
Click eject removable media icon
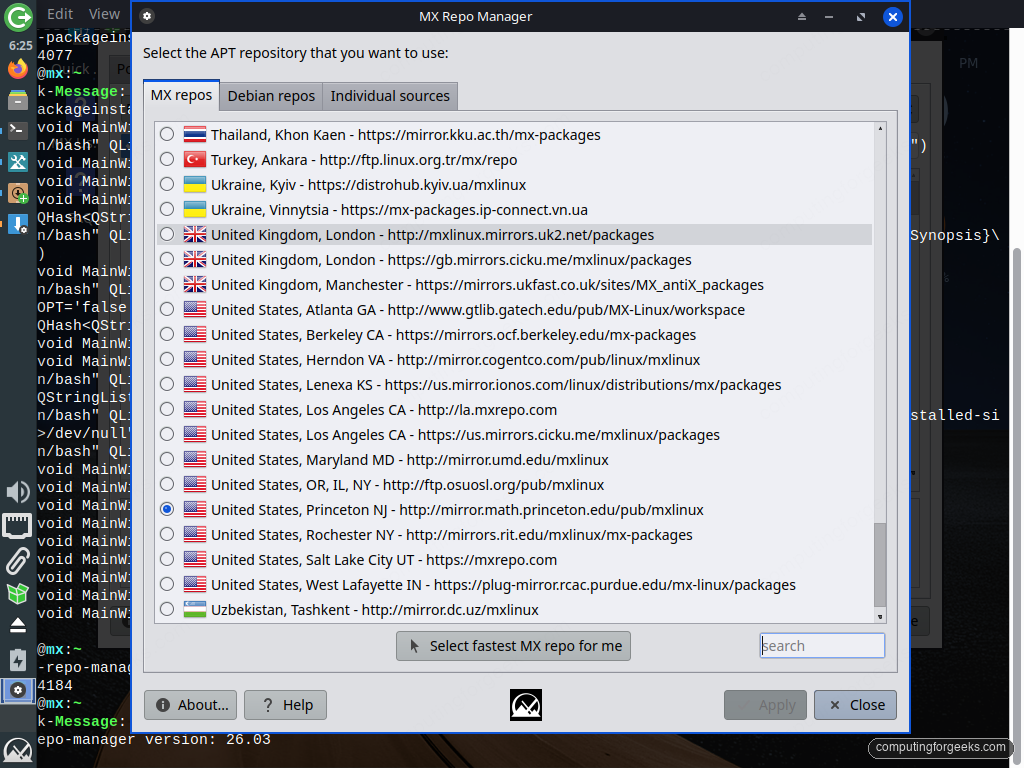pos(18,626)
